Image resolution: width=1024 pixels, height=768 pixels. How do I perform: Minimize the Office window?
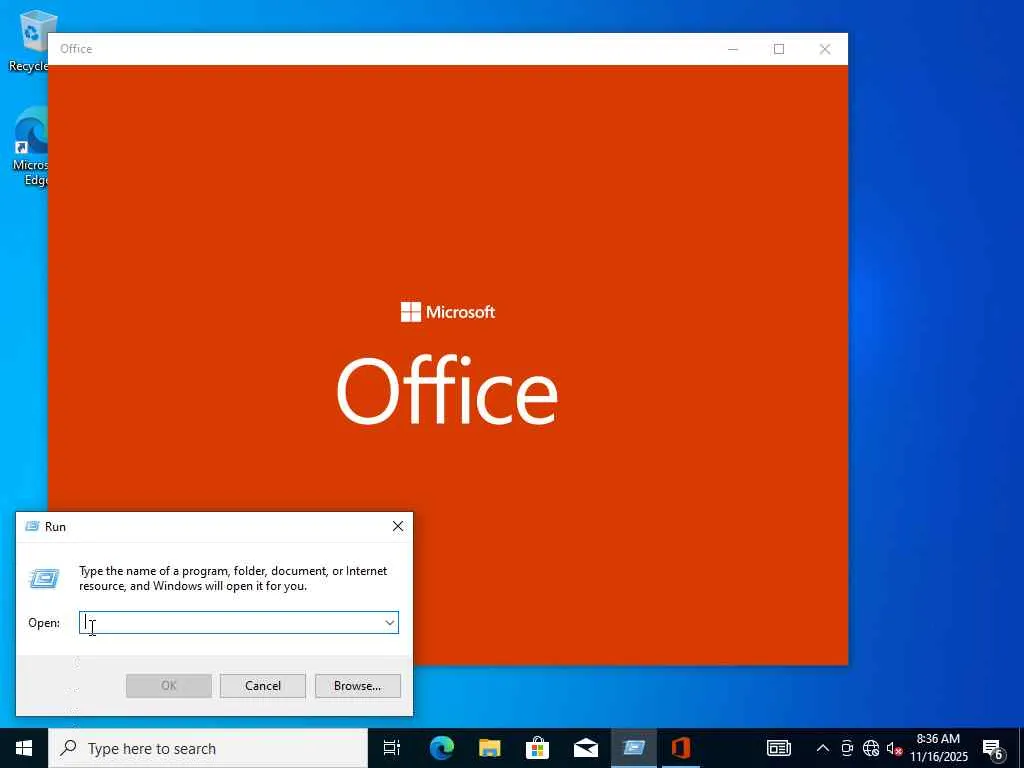tap(733, 49)
